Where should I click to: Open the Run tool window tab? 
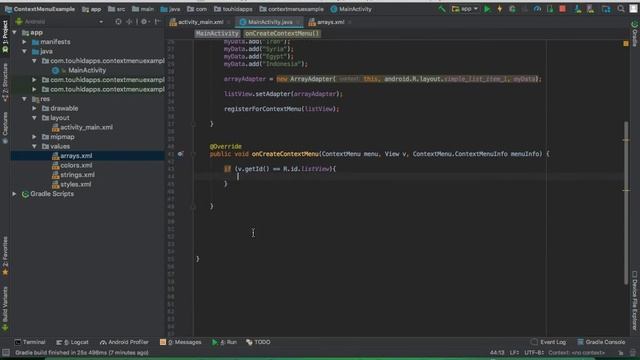click(224, 342)
